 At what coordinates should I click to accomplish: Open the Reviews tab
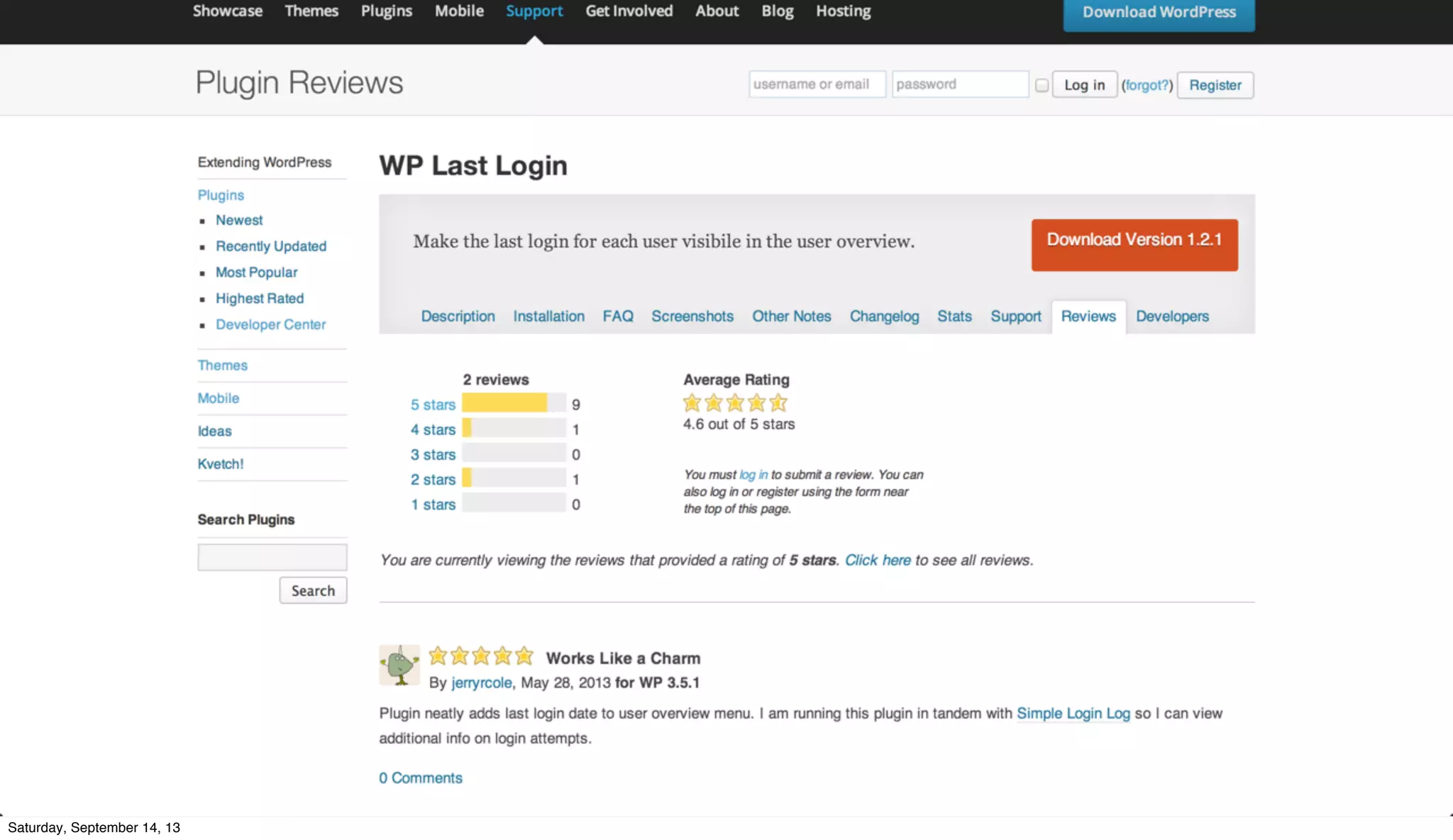click(x=1088, y=316)
